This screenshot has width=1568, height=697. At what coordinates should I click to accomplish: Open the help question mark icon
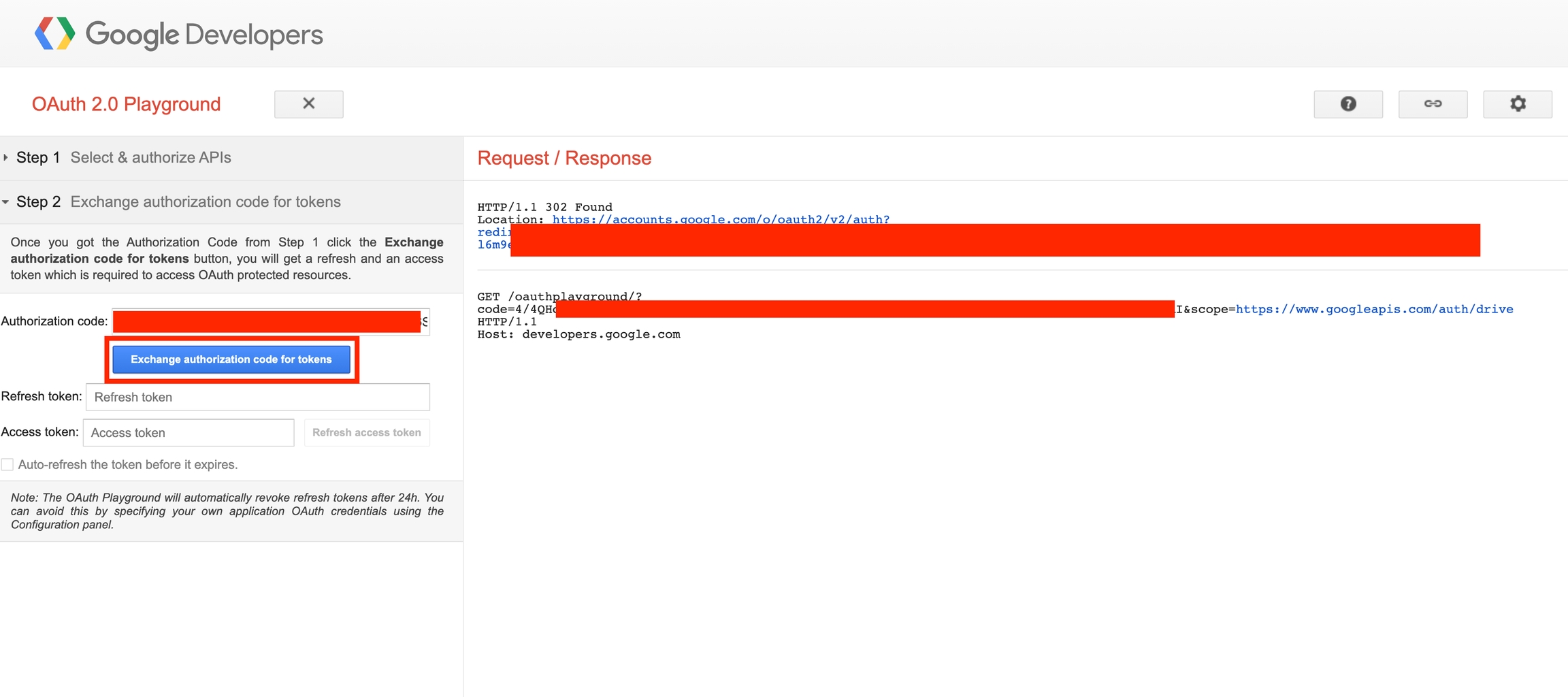(x=1347, y=104)
